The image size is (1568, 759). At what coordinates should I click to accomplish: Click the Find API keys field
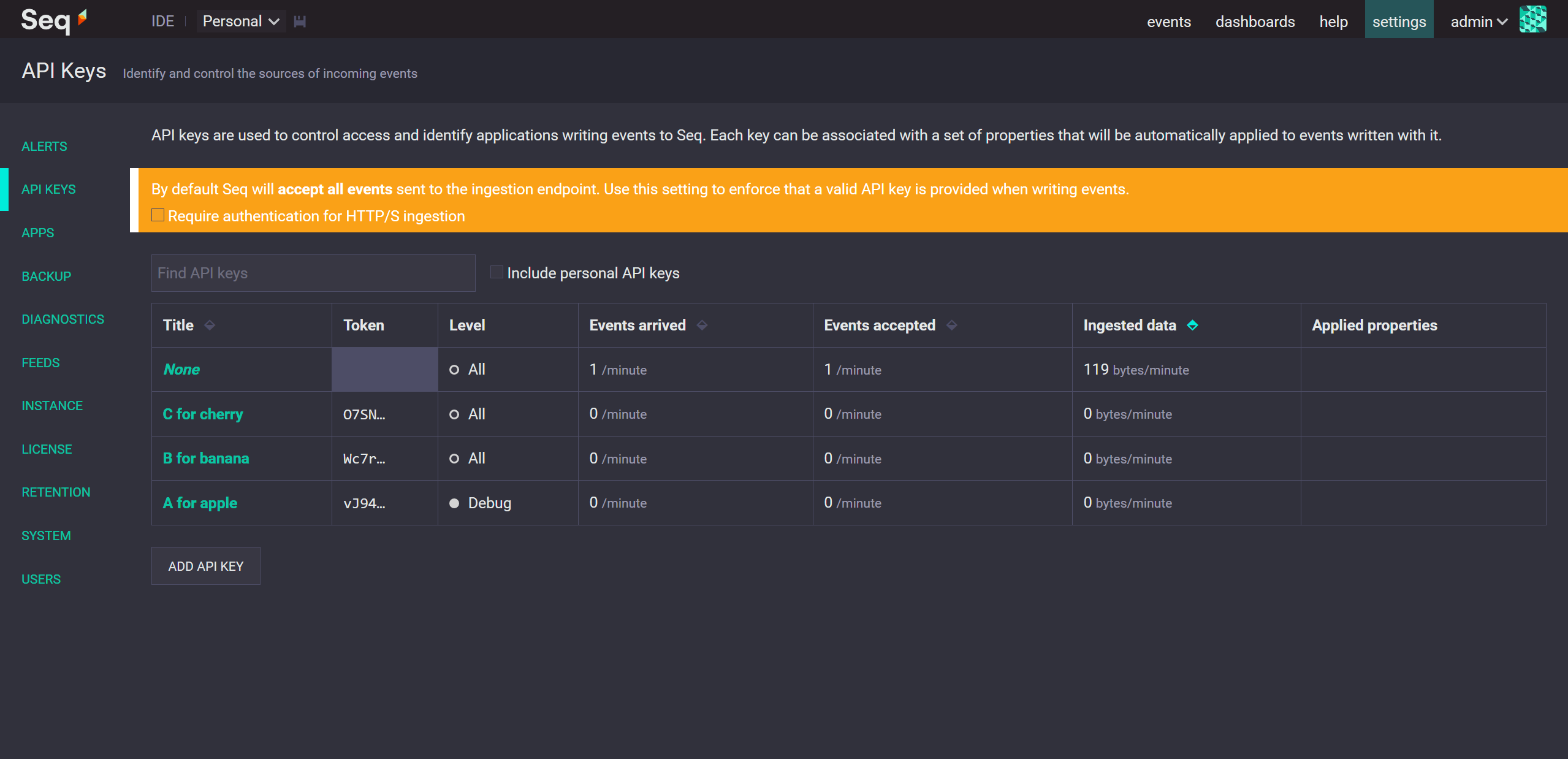313,273
